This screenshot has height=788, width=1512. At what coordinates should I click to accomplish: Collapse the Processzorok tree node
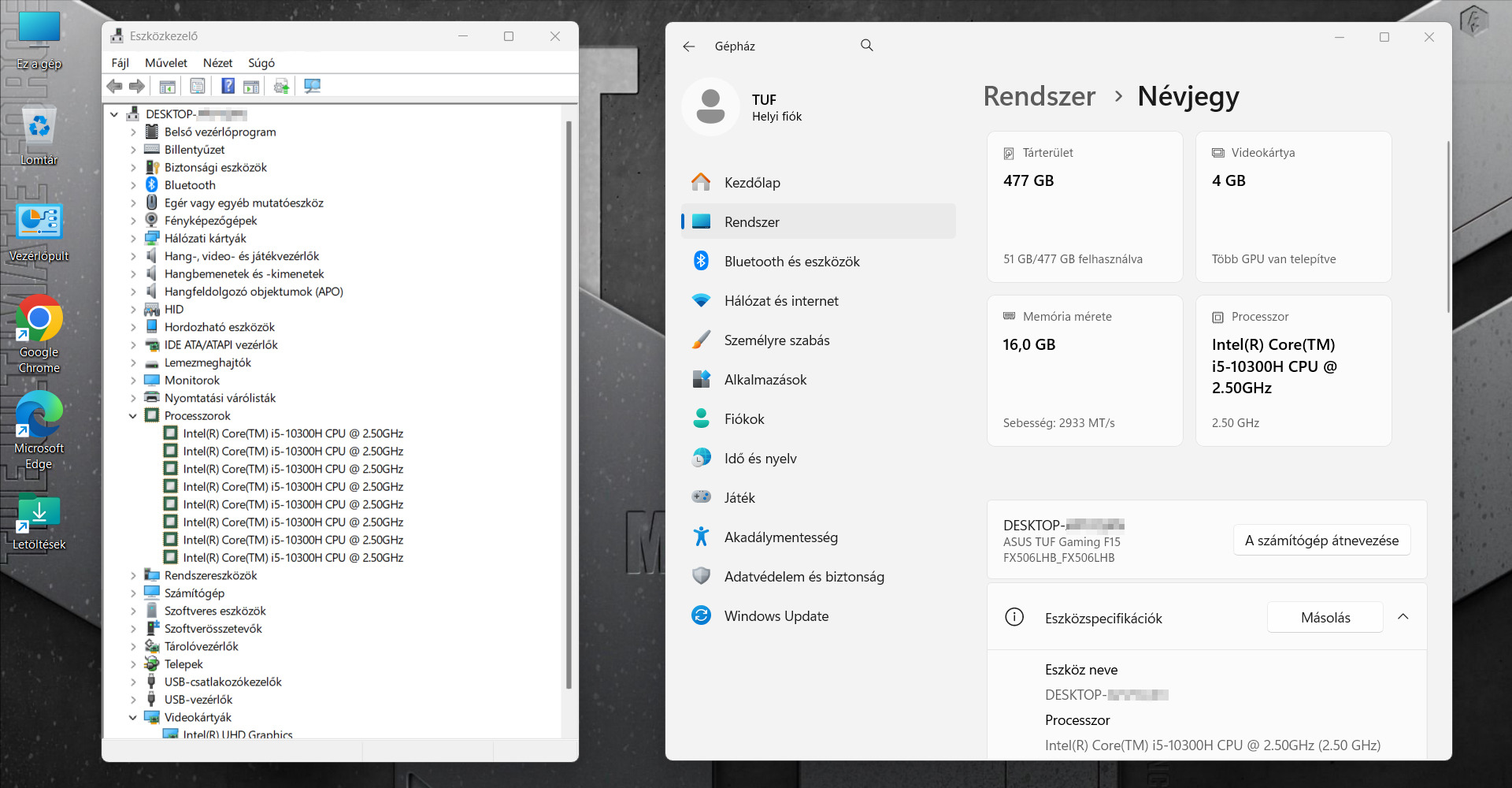133,416
